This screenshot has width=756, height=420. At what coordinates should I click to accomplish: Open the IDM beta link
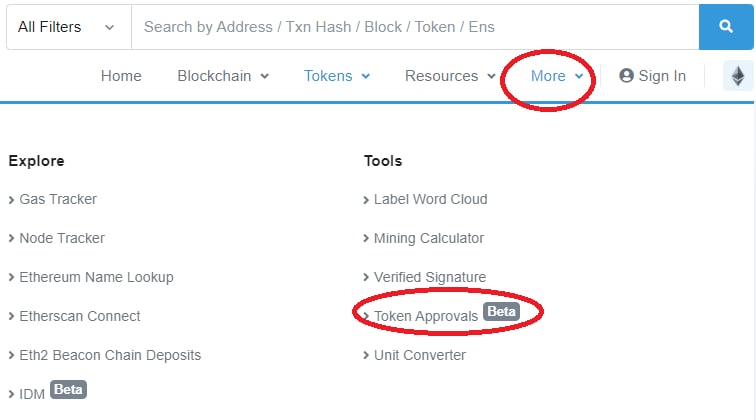tap(48, 392)
